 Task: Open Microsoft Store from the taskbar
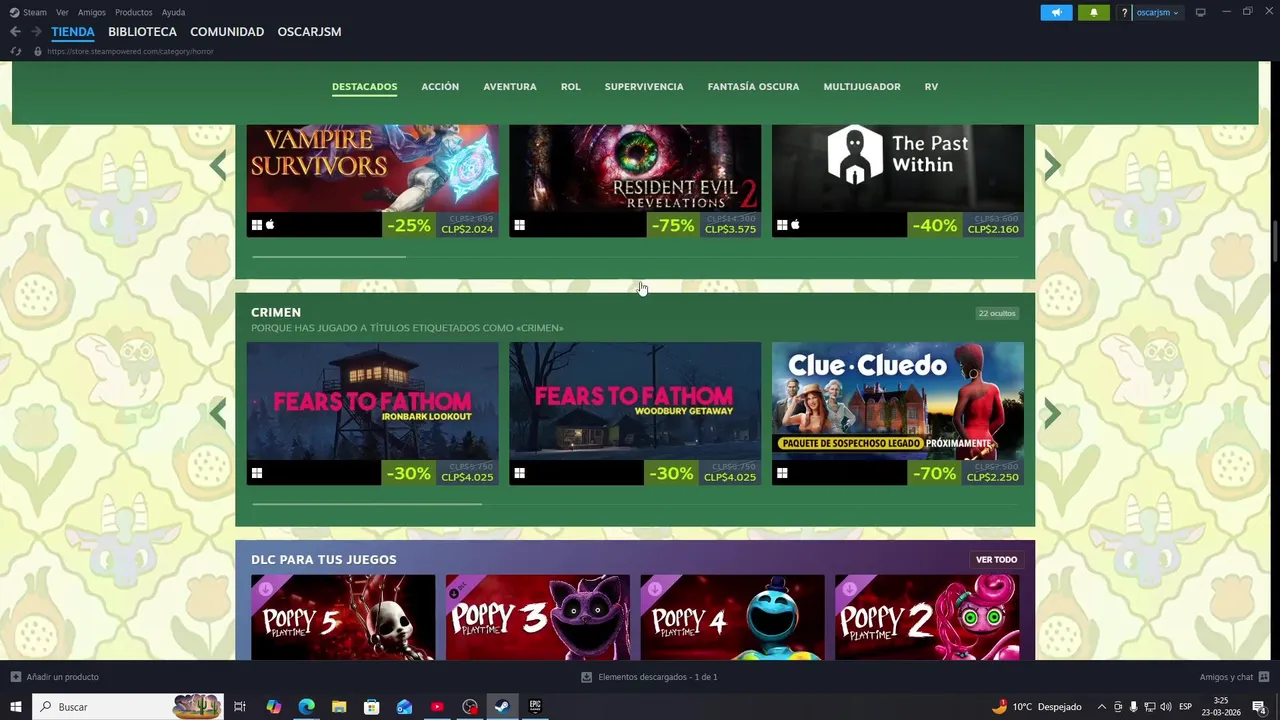pyautogui.click(x=371, y=707)
